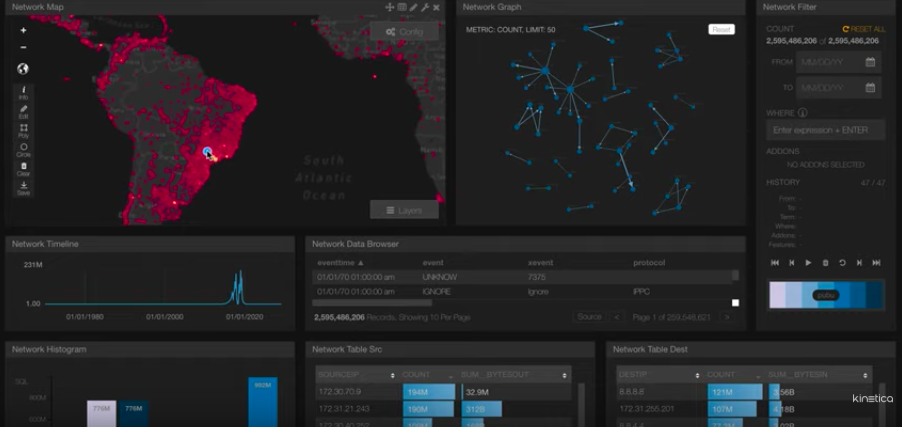Click RESET ALL in Network Filter
Screen dimensions: 902x427
coord(864,29)
